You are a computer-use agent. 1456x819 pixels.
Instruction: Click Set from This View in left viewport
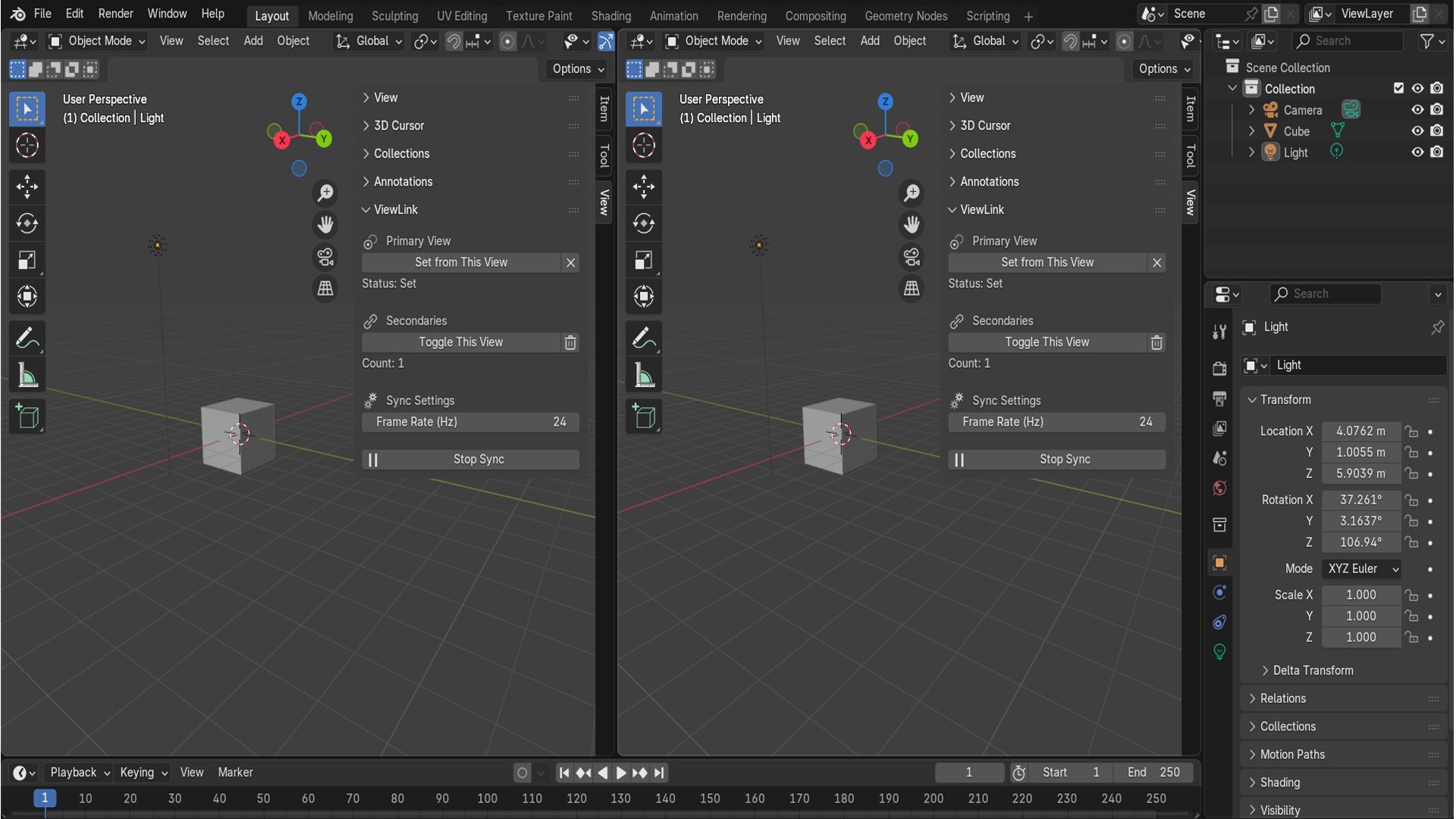click(461, 262)
